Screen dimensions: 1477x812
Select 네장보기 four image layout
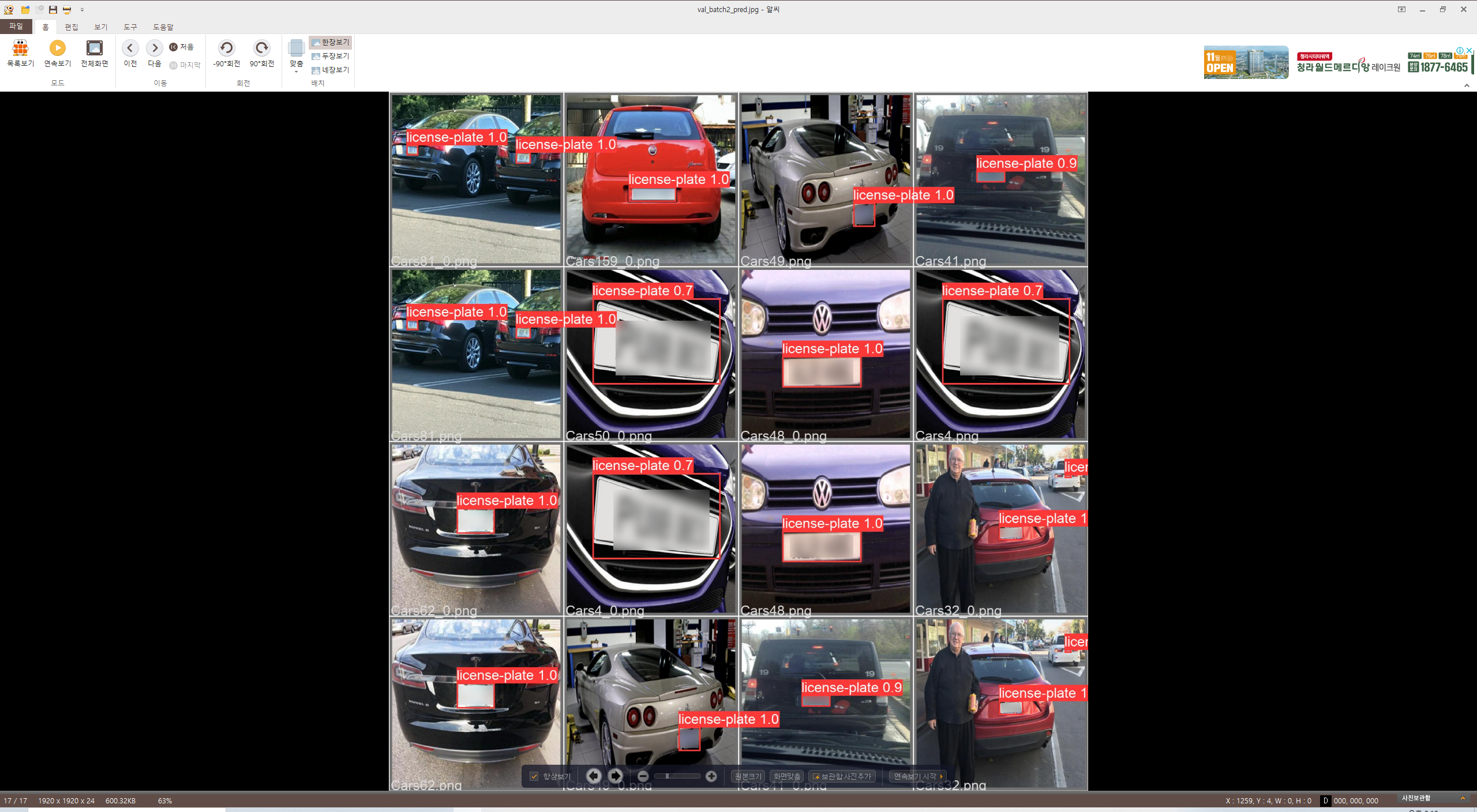click(x=331, y=70)
